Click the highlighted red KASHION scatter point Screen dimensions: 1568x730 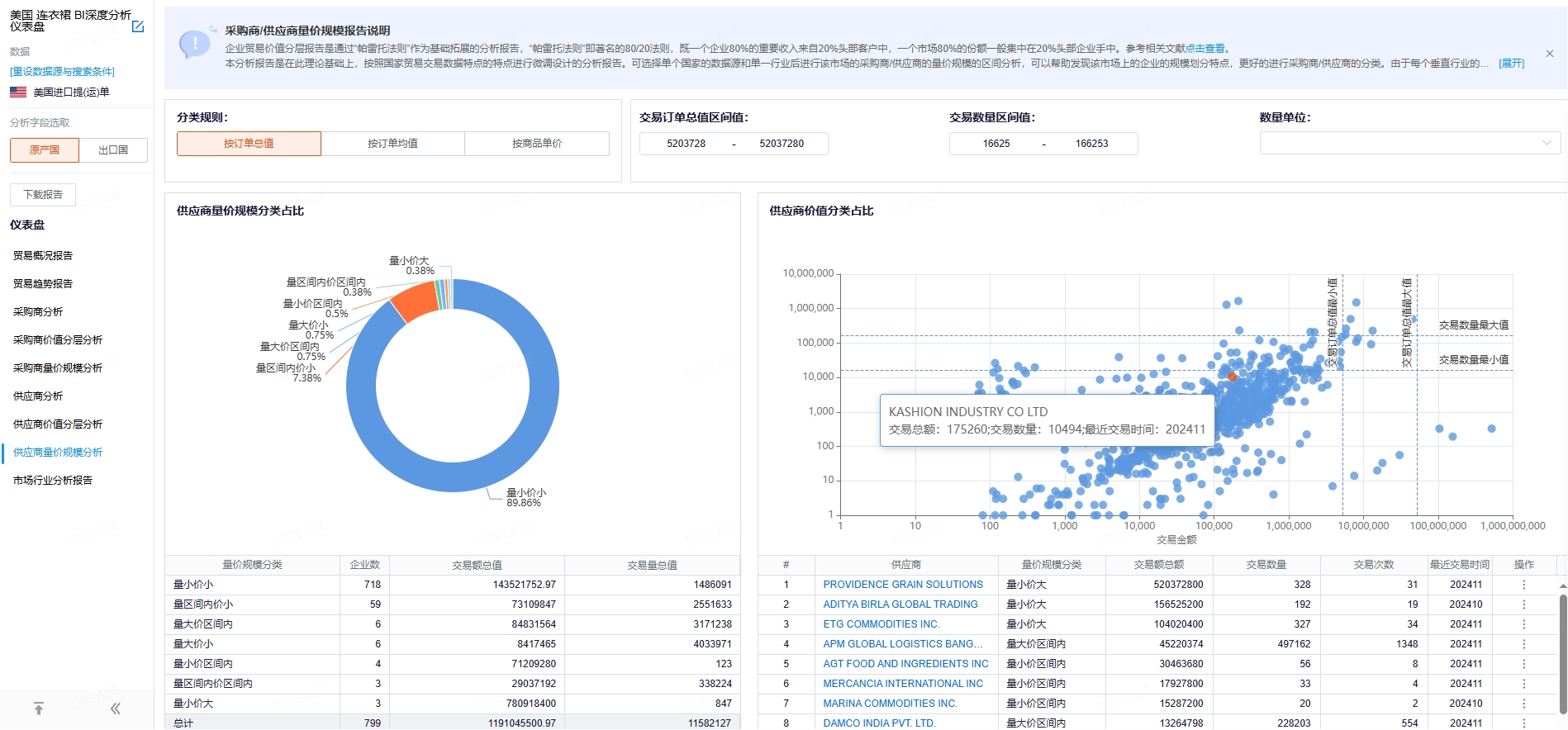click(1232, 377)
